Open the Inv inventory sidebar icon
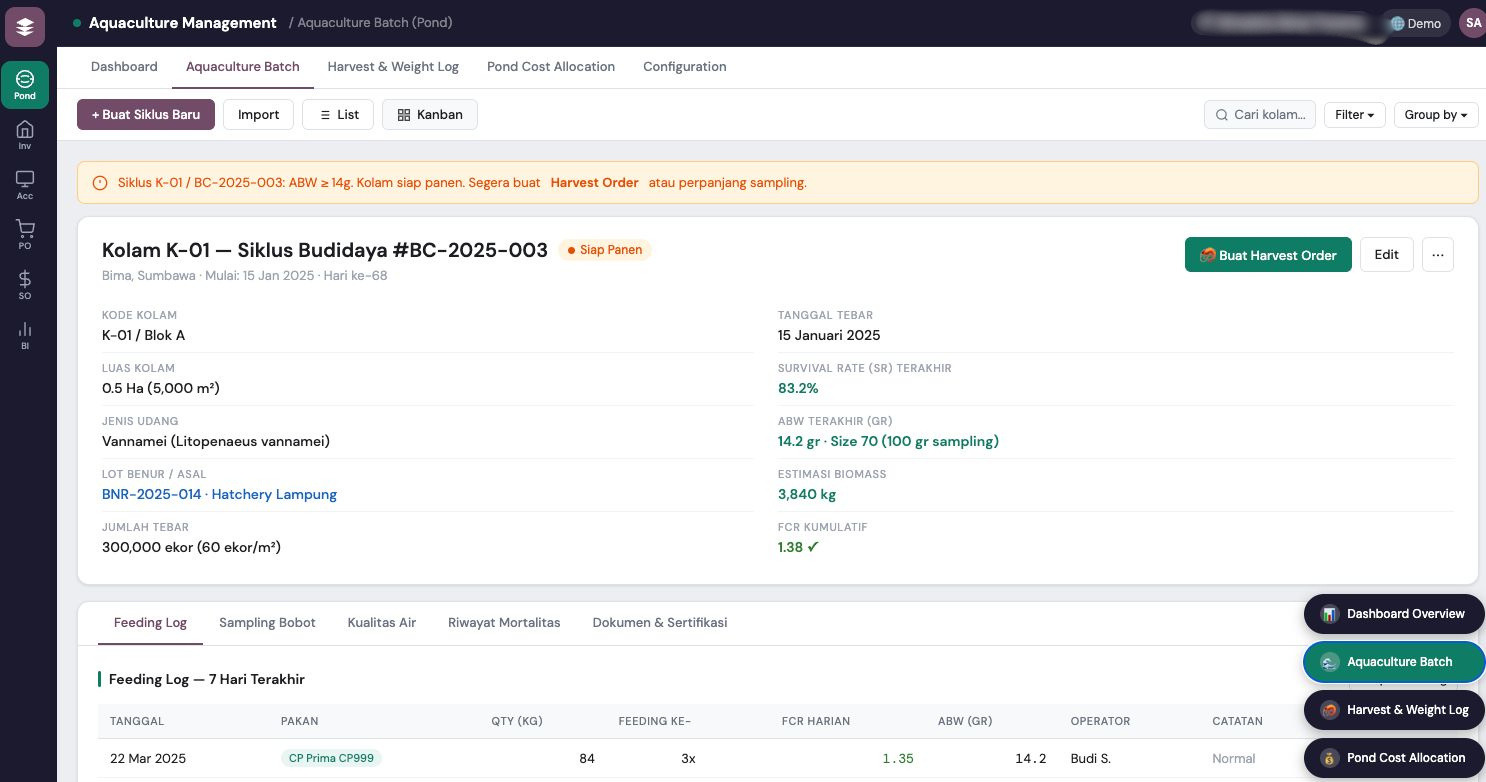Image resolution: width=1486 pixels, height=782 pixels. [25, 135]
